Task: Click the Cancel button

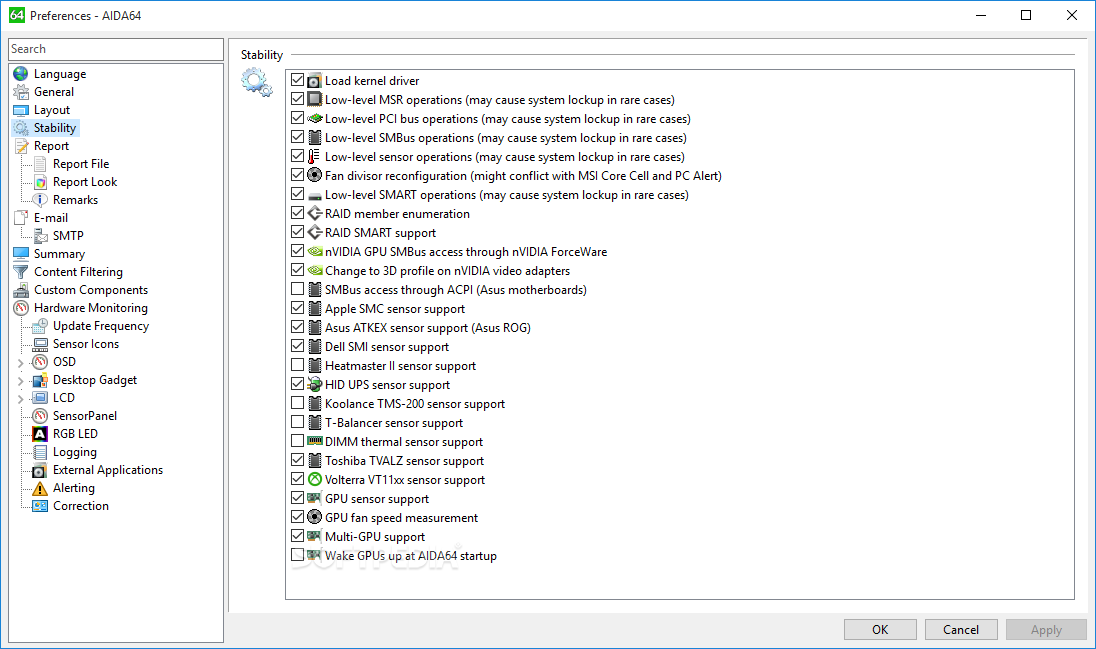Action: click(x=961, y=629)
